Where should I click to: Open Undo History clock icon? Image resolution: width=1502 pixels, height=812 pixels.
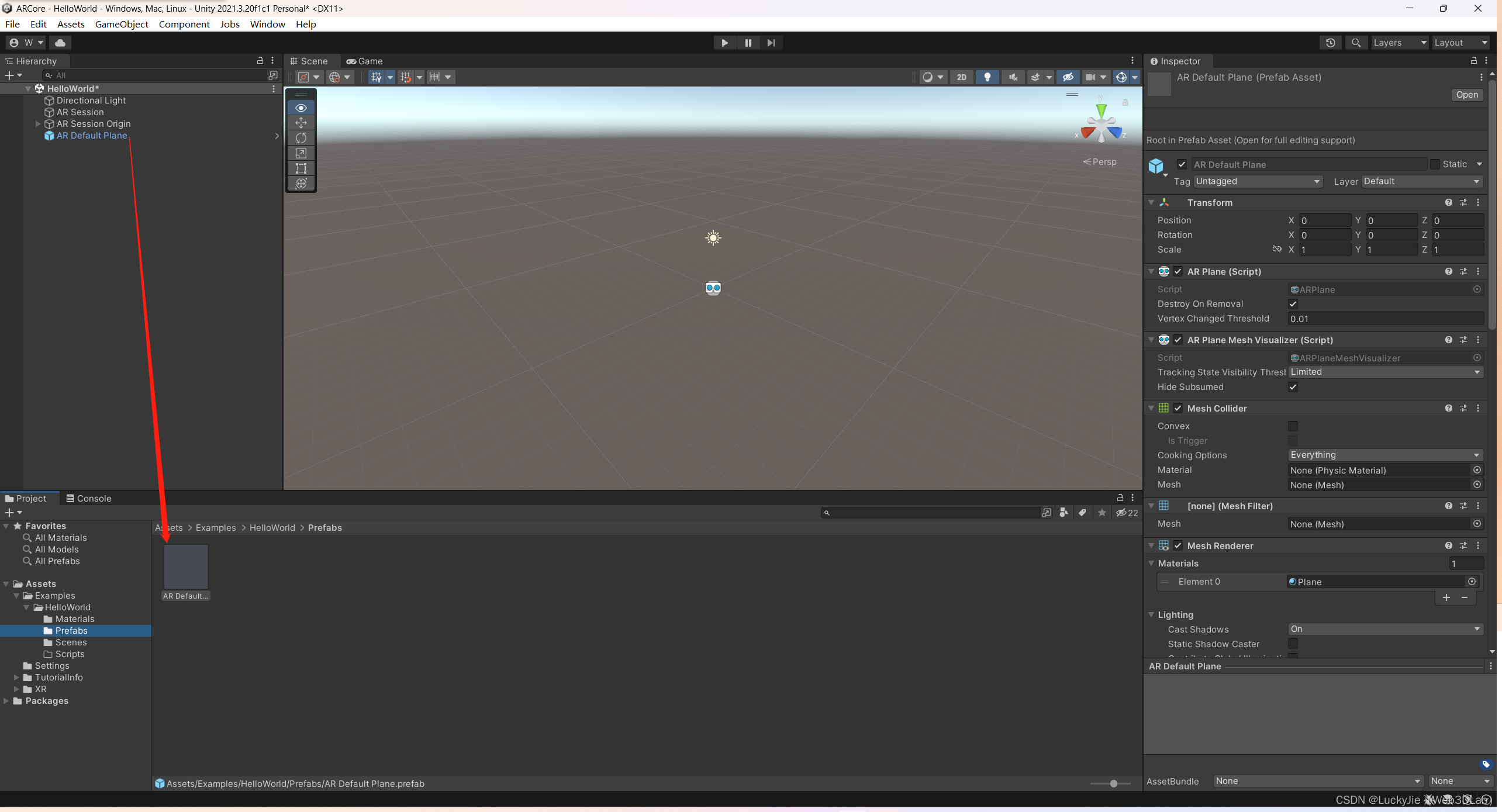(1330, 43)
